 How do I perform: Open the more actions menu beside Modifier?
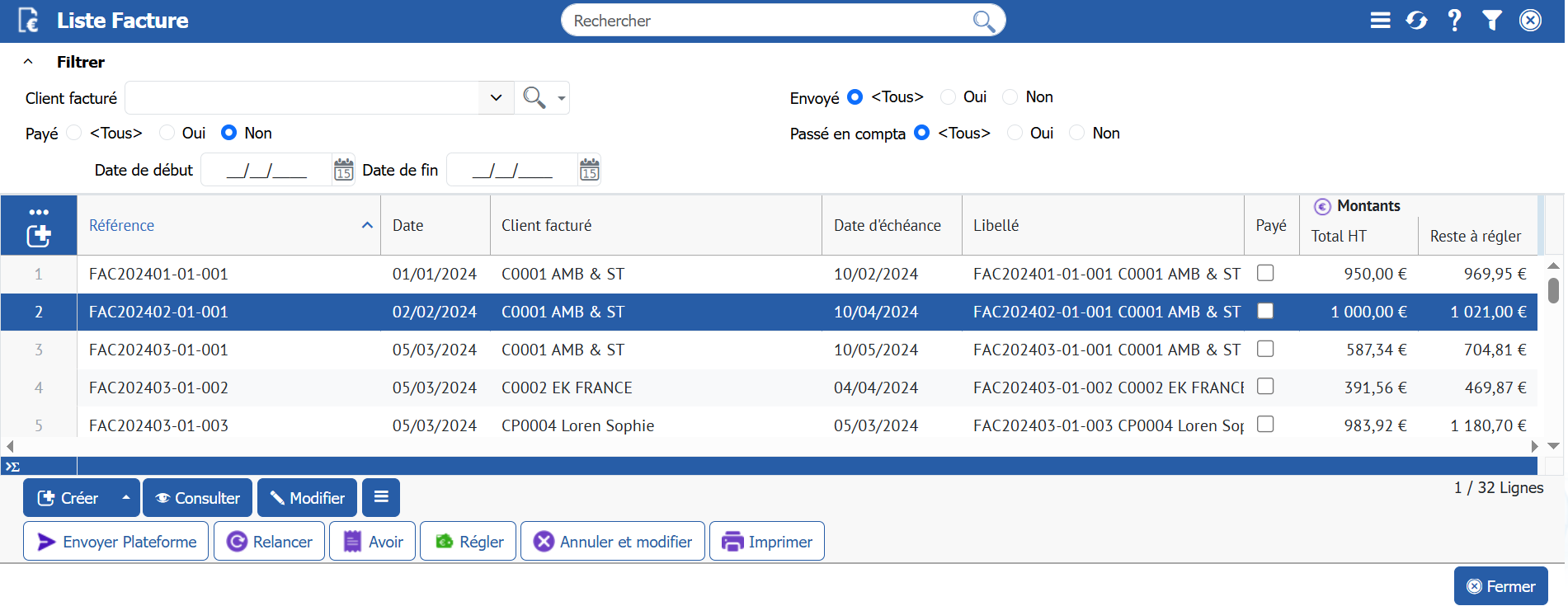(381, 497)
